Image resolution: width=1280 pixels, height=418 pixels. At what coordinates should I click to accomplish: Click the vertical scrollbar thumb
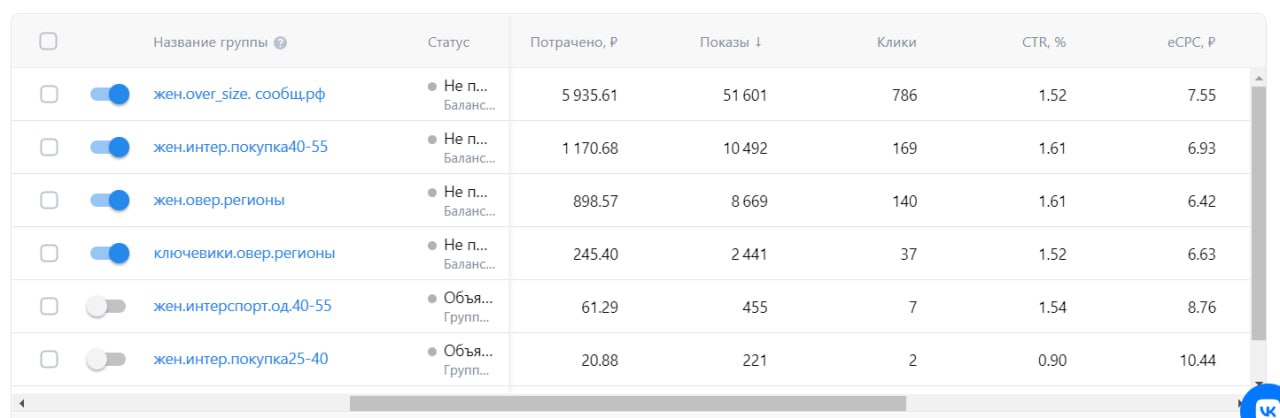pos(1258,210)
